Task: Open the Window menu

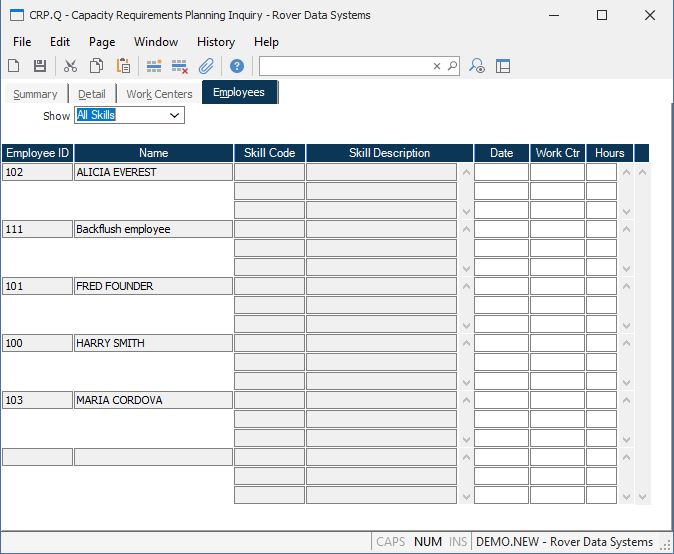Action: [x=156, y=42]
